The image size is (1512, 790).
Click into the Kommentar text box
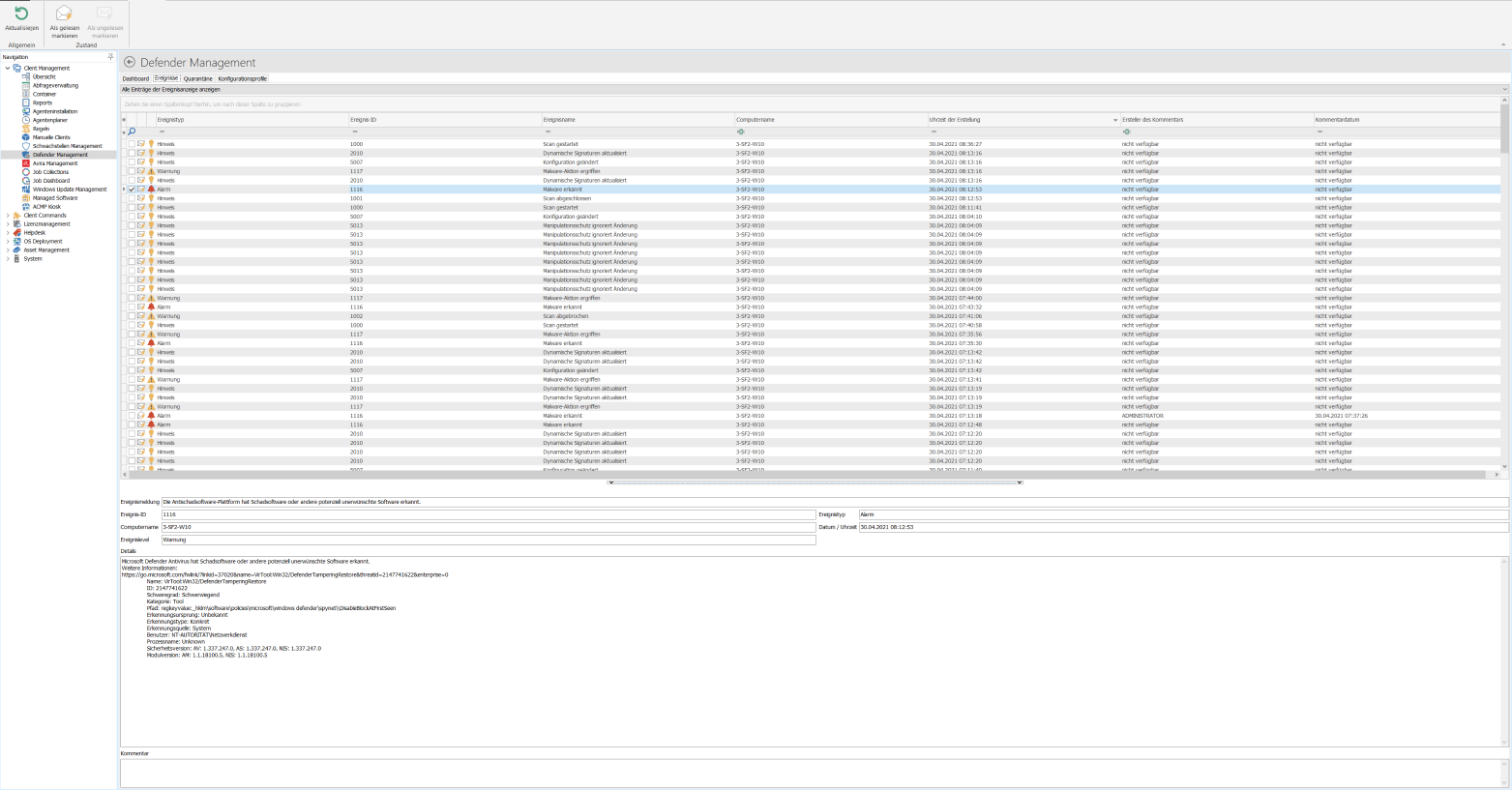[810, 773]
